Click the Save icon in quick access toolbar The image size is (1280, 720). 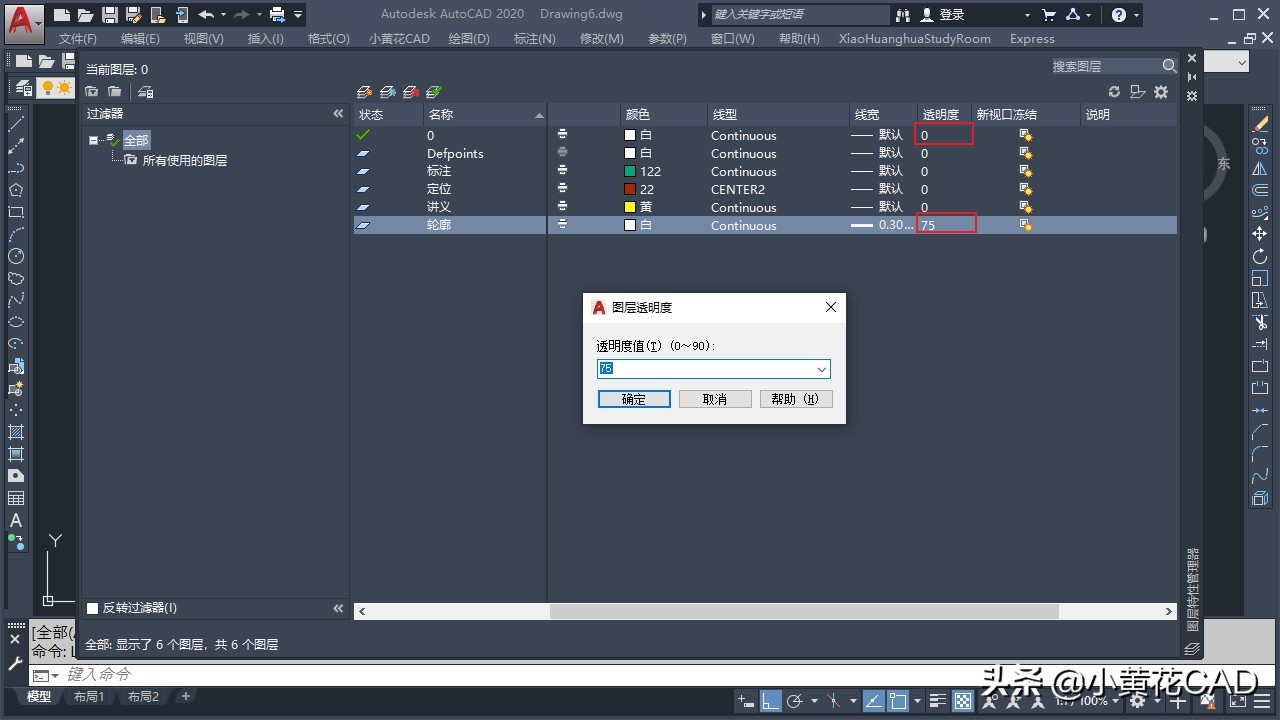tap(110, 15)
